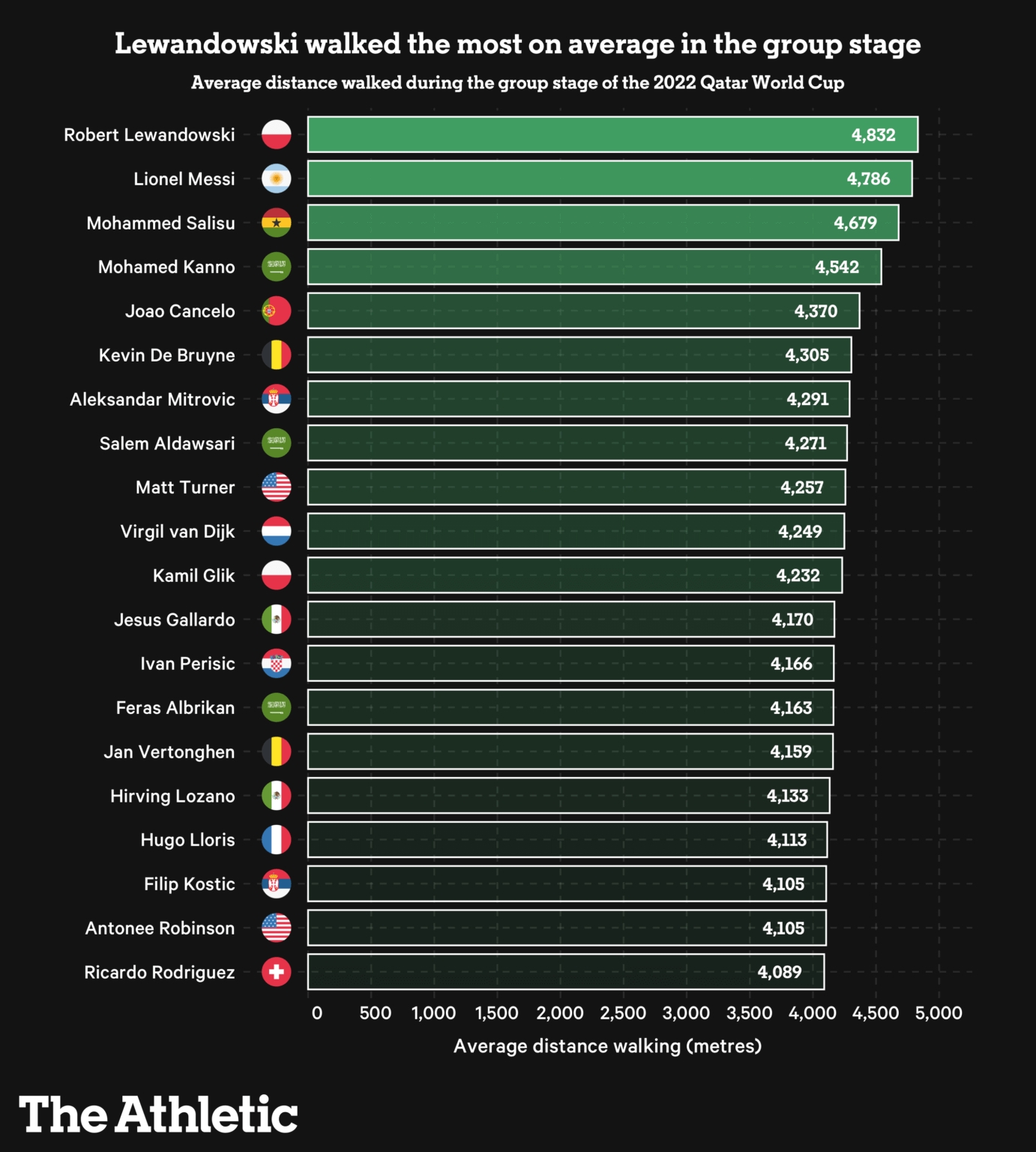Click the 2,500 tick label on the axis

[x=623, y=1012]
